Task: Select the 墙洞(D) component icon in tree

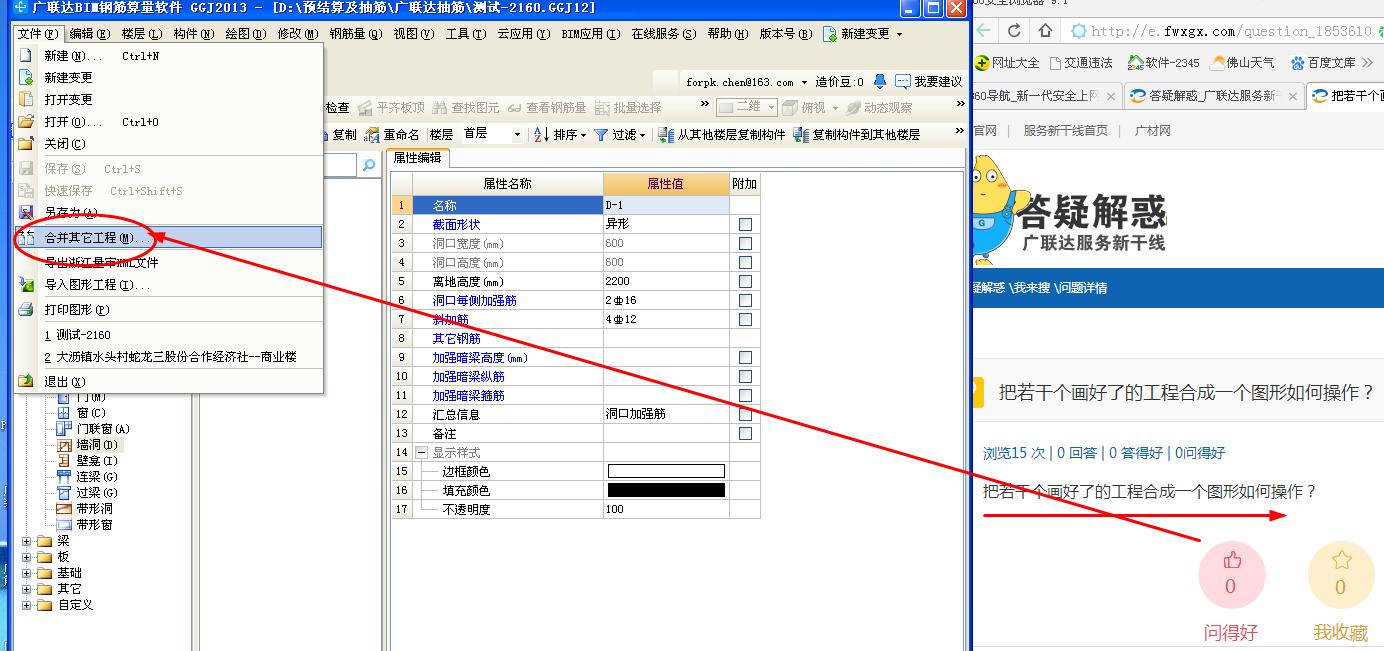Action: tap(65, 445)
